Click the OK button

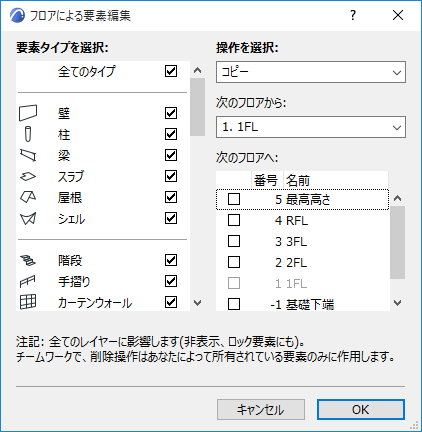(x=361, y=409)
